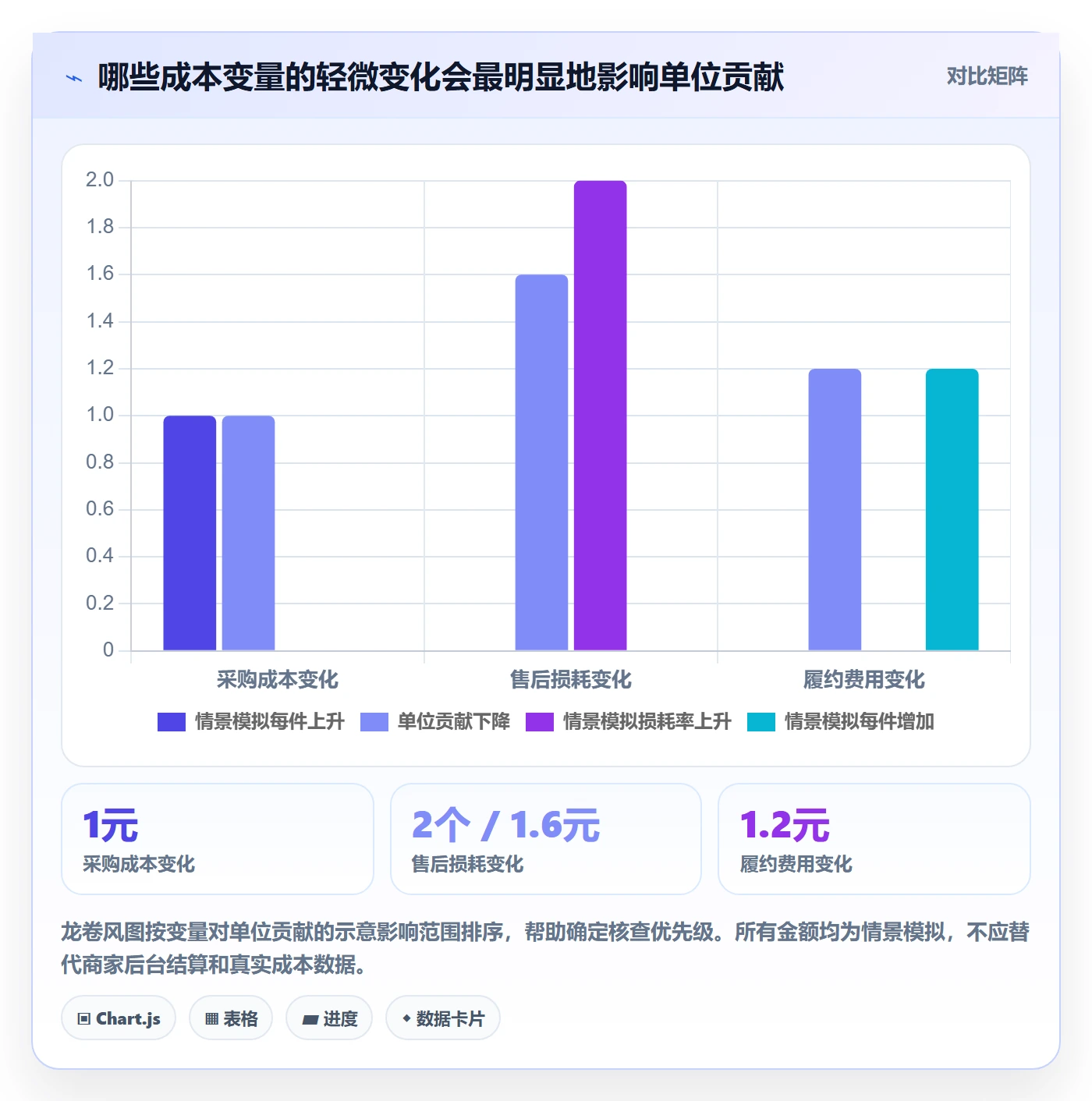
Task: Click the chart title 哪些成本变量的轻微变化会最明显地影响单位贡献
Action: [441, 77]
